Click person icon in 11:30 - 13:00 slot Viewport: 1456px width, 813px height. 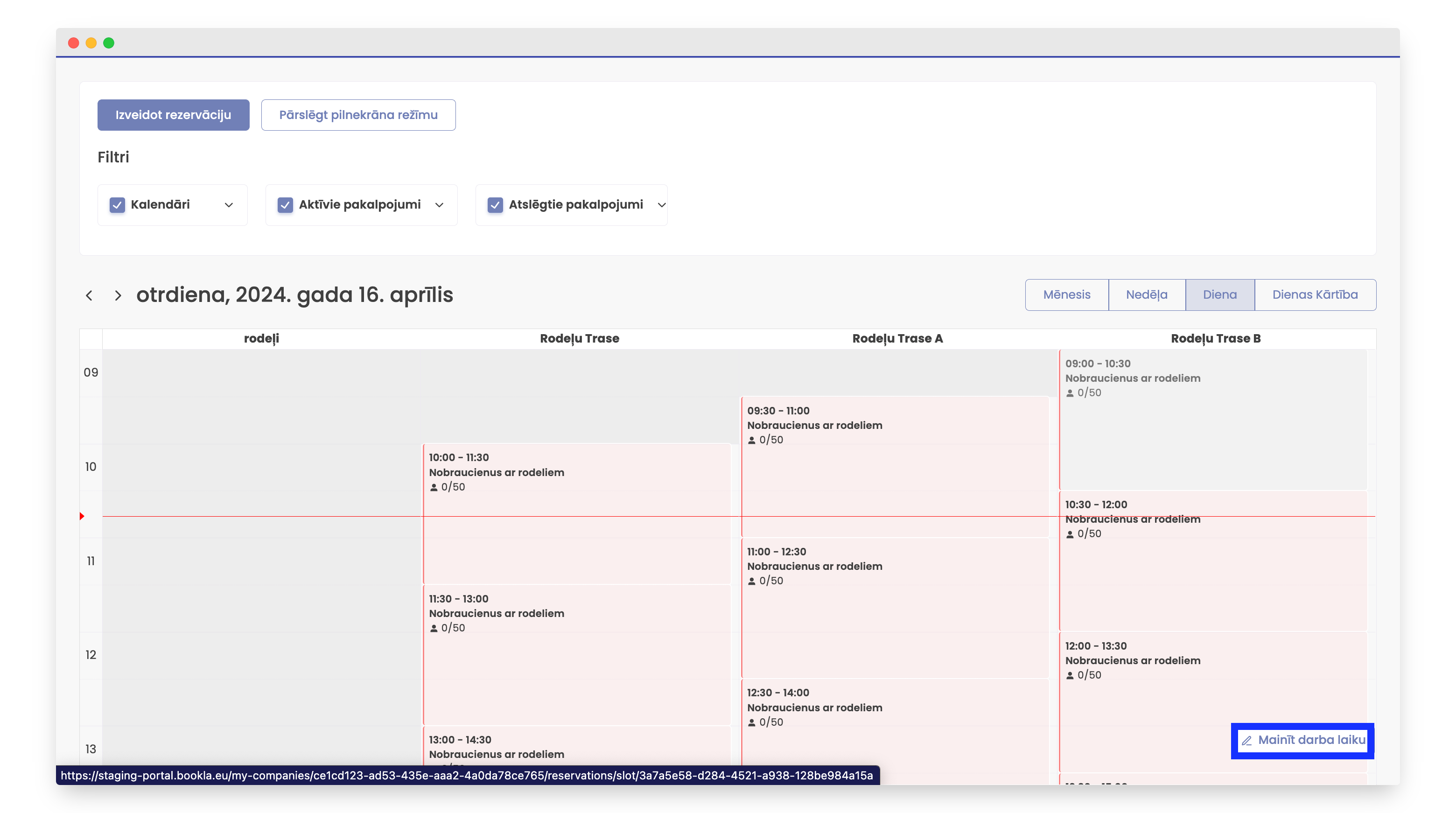434,628
